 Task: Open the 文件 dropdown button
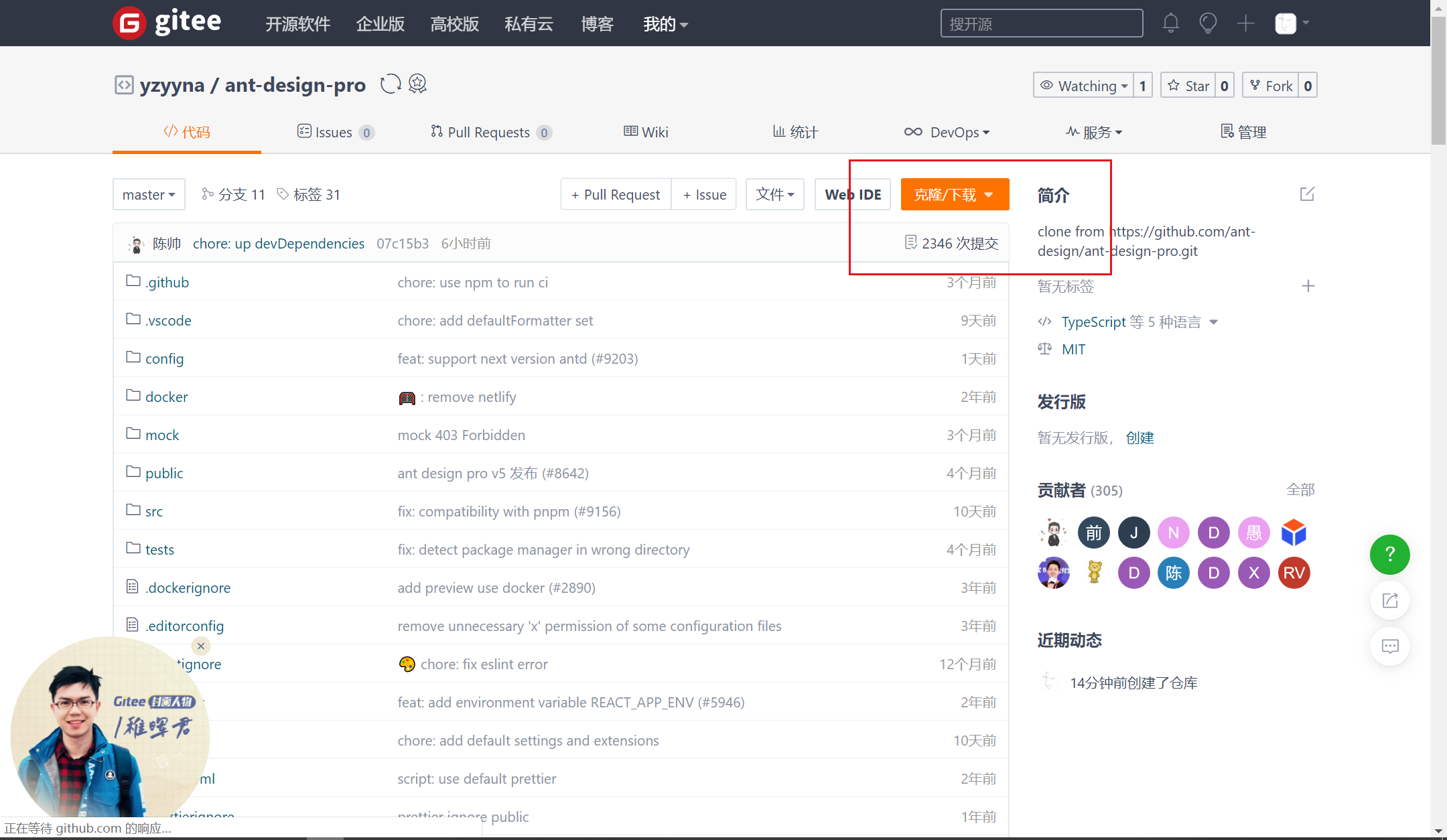(x=774, y=194)
